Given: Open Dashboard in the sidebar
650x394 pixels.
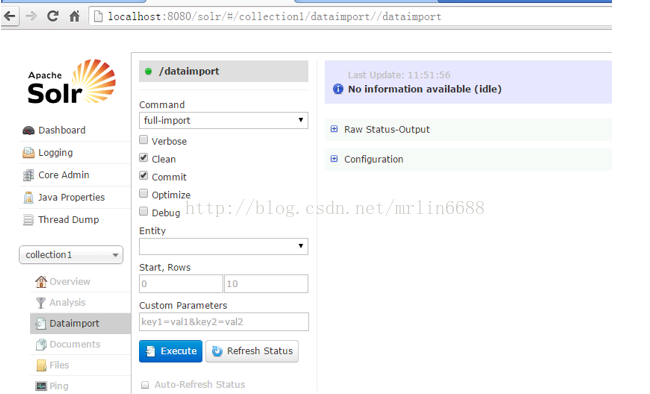Looking at the screenshot, I should [62, 130].
